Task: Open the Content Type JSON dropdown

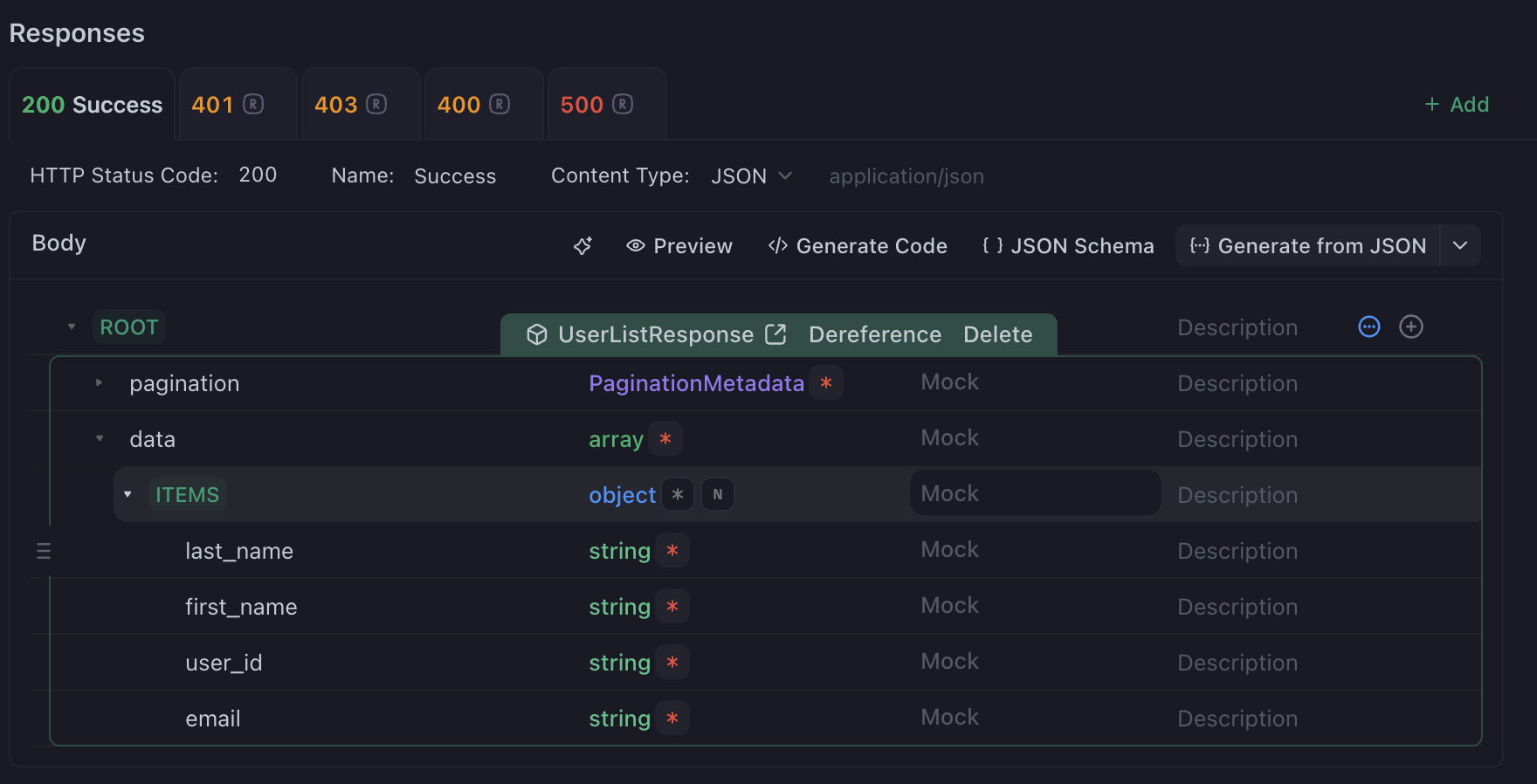Action: coord(751,176)
